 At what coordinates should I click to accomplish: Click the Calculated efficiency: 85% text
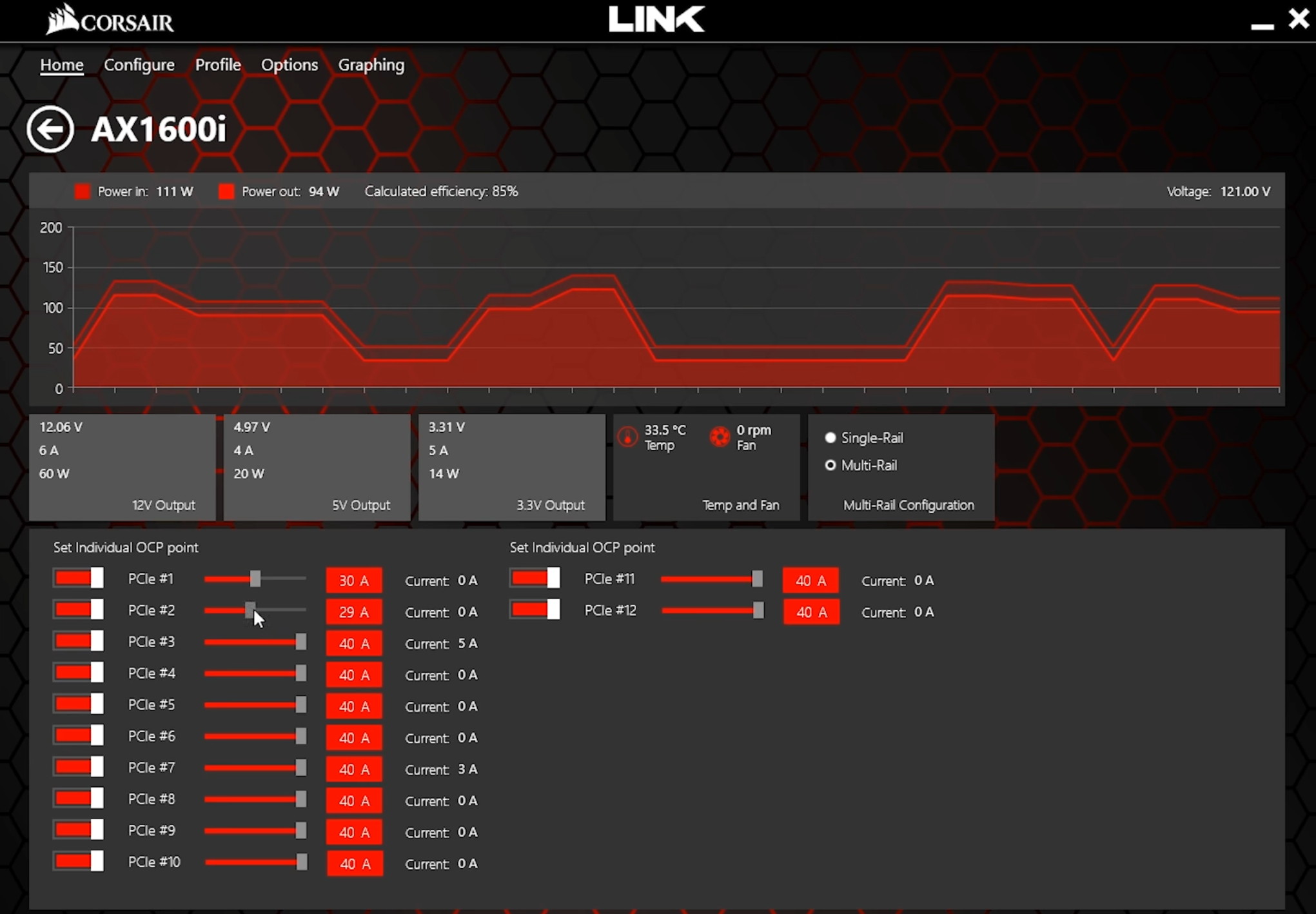pyautogui.click(x=441, y=192)
